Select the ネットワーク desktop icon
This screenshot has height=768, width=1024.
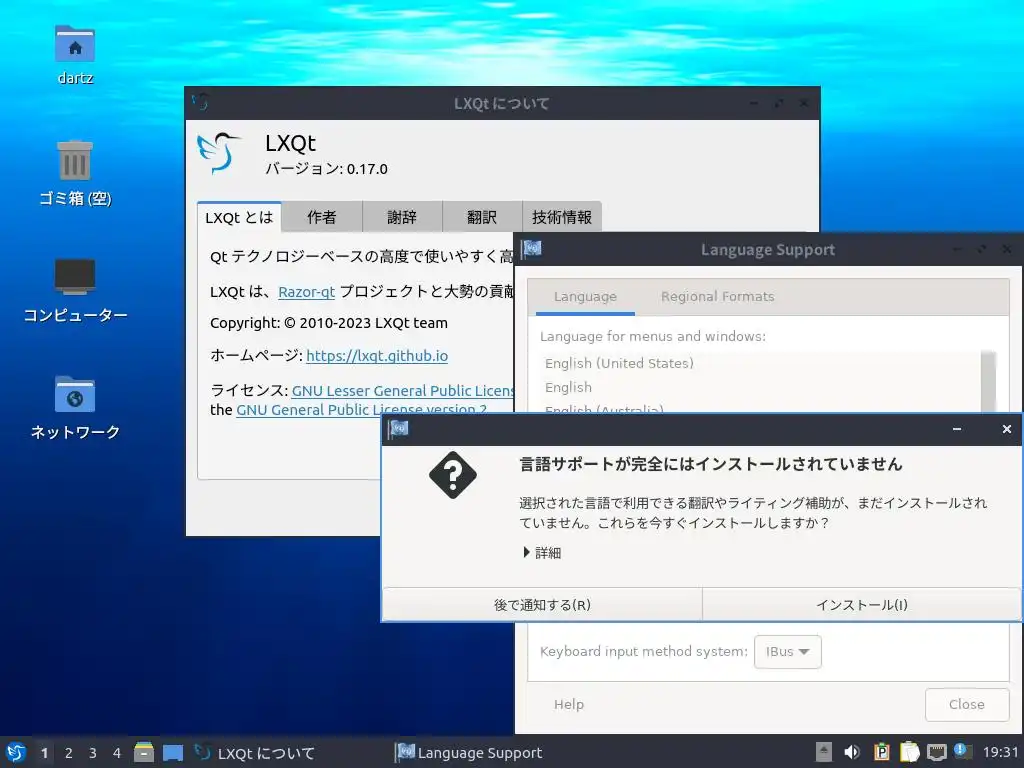point(75,408)
